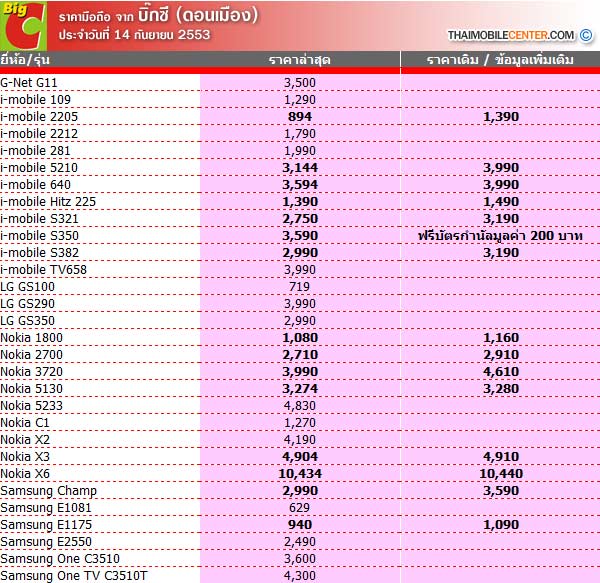Viewport: 600px width, 583px height.
Task: Click the 2,490 price of Samsung E2550
Action: point(300,542)
